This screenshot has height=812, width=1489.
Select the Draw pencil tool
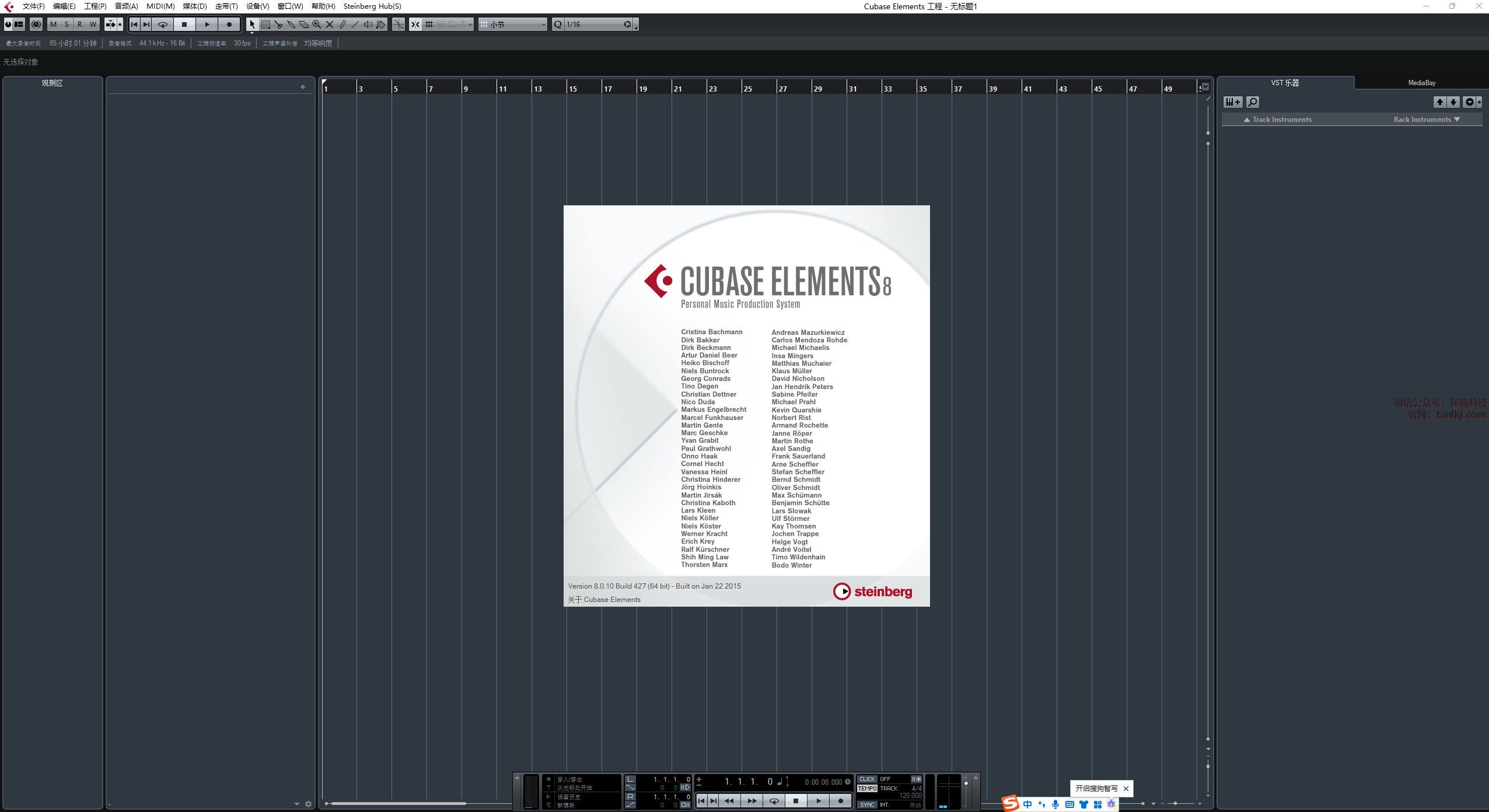[x=342, y=24]
